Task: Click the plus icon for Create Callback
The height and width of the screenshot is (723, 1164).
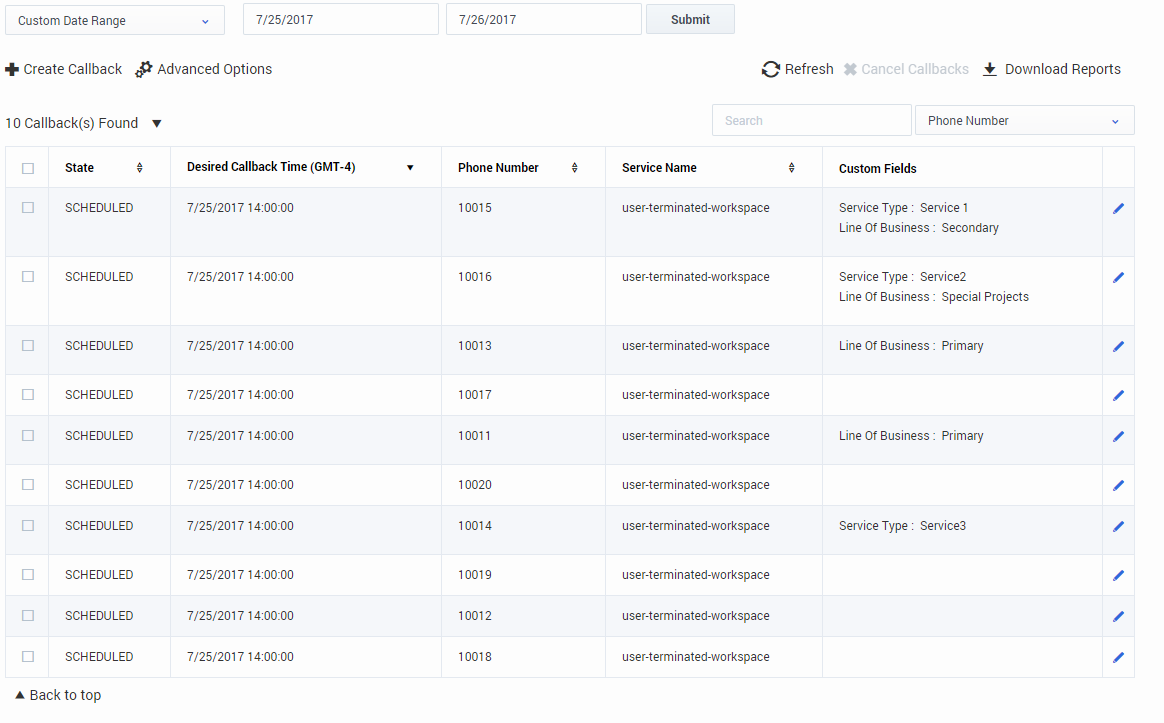Action: click(12, 69)
